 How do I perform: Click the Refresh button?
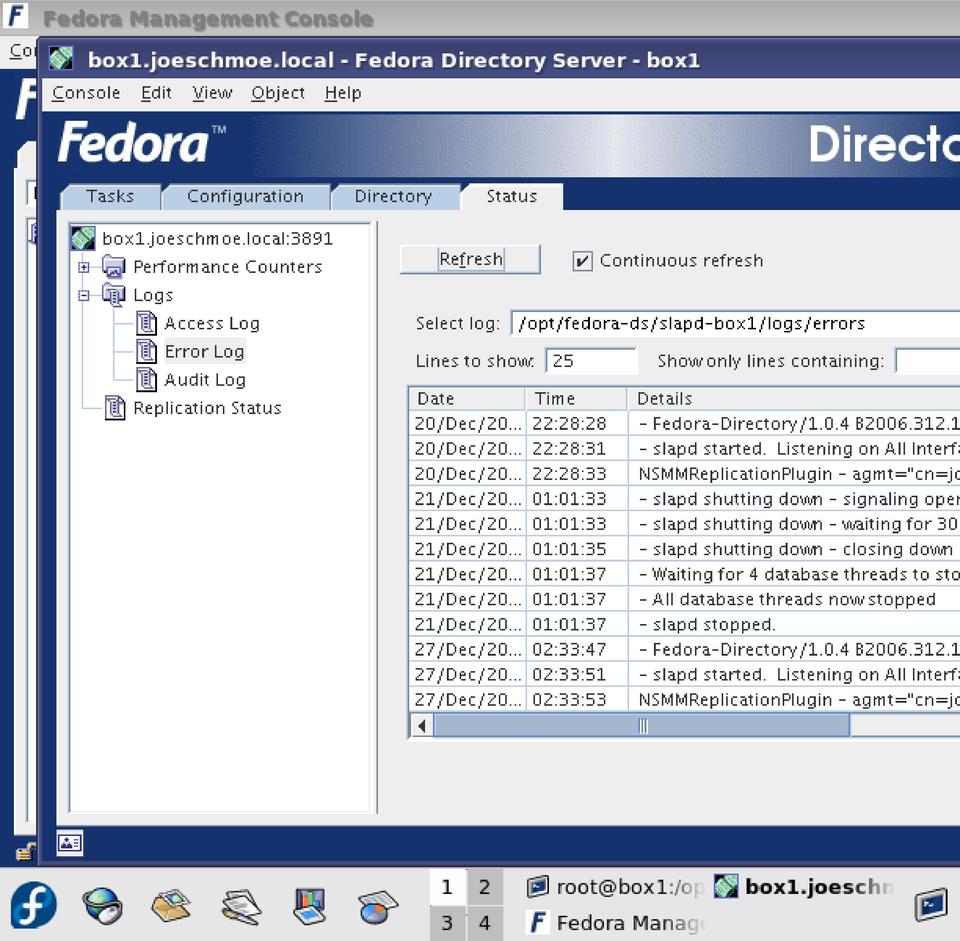pos(470,260)
